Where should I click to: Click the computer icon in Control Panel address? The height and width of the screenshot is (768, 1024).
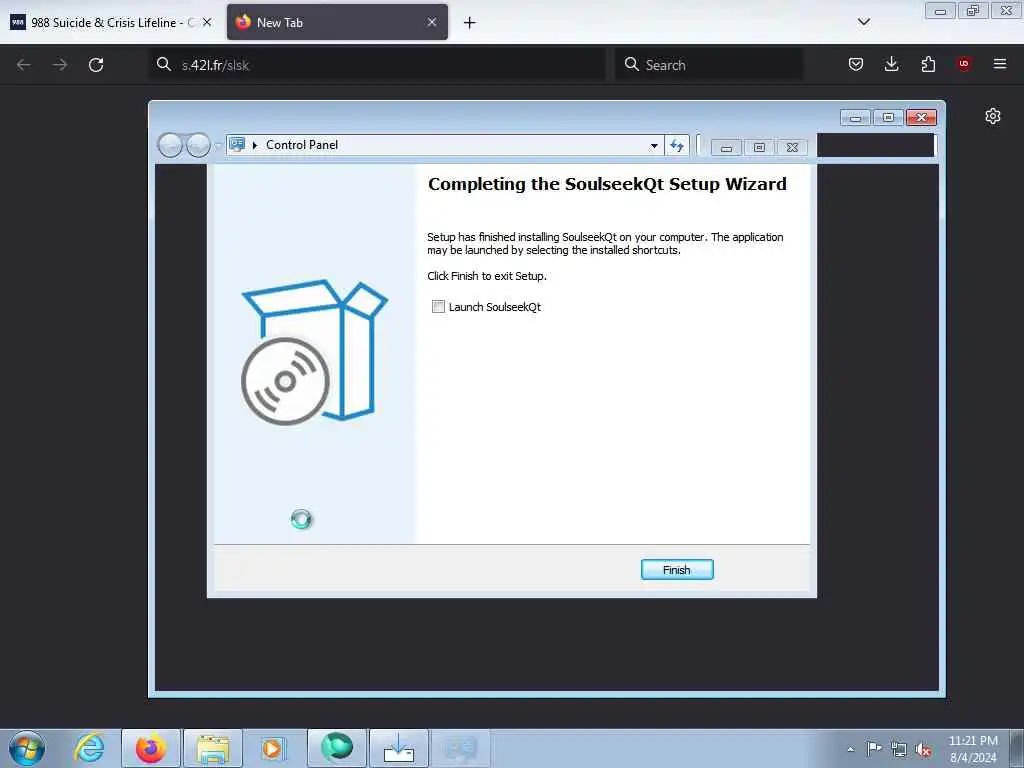click(x=237, y=144)
